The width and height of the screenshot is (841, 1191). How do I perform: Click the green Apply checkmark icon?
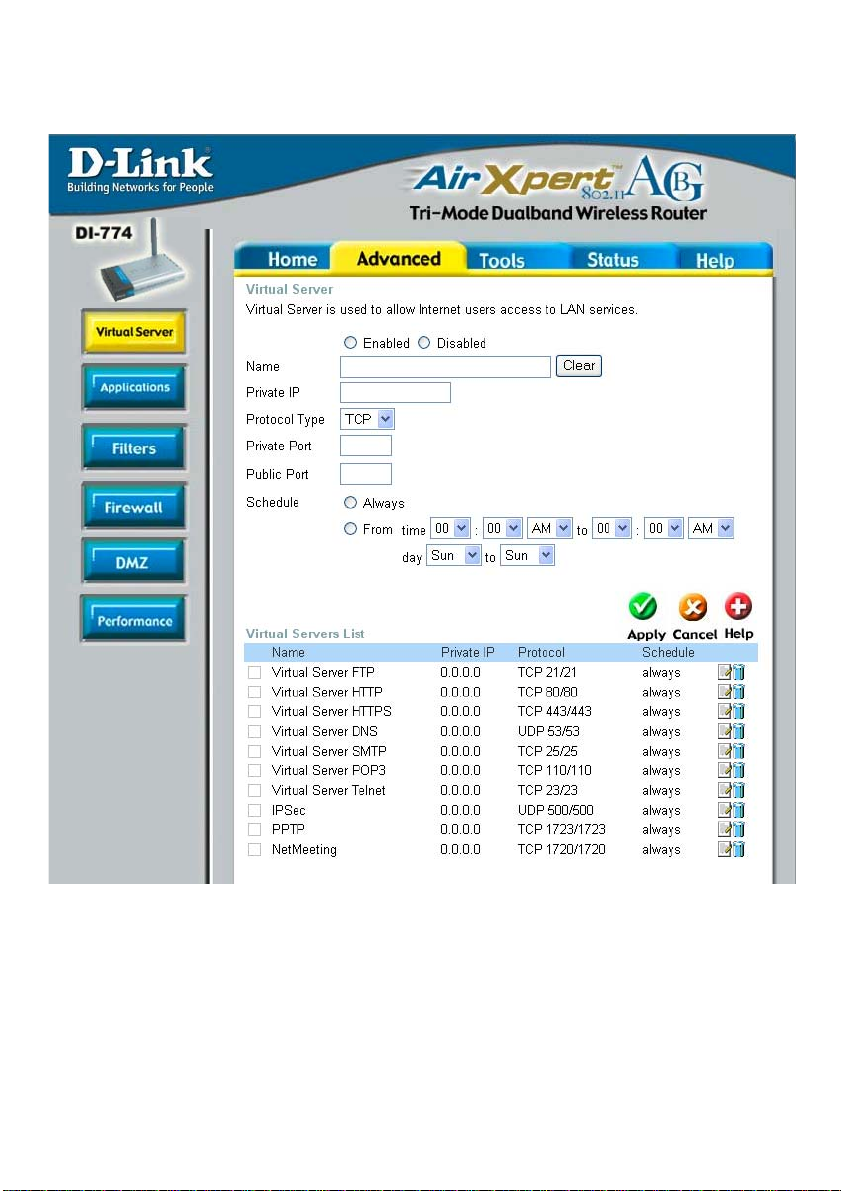pyautogui.click(x=643, y=607)
